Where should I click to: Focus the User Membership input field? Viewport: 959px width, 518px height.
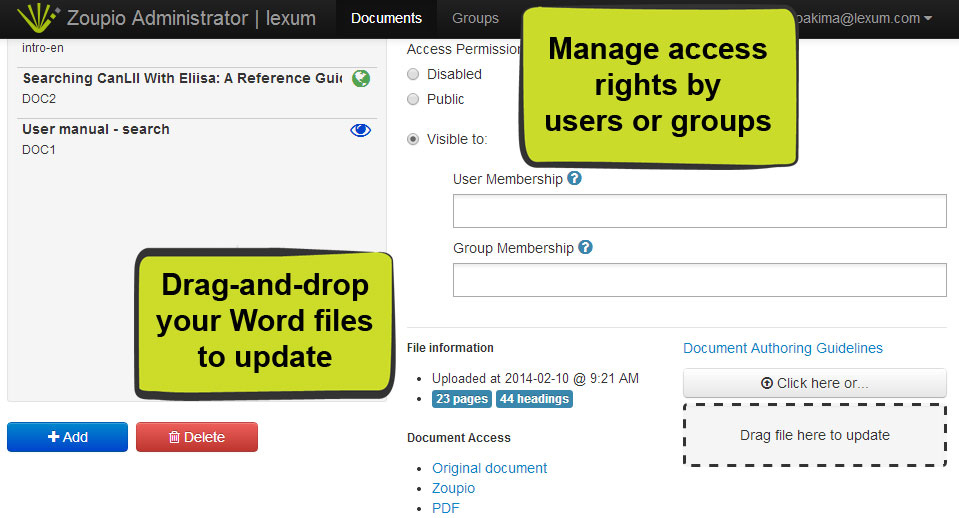(699, 212)
